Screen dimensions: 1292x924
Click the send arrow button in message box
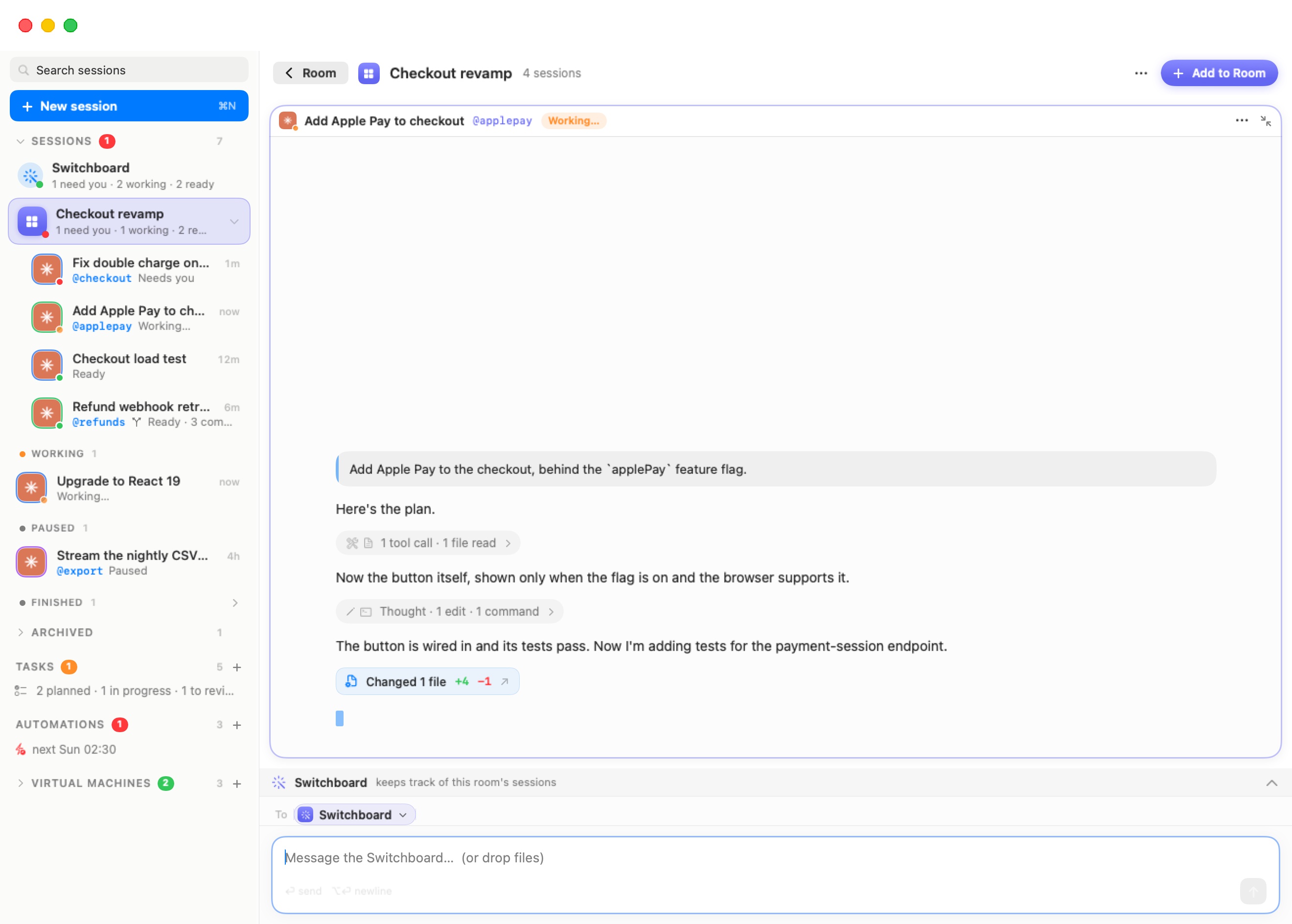pos(1253,891)
